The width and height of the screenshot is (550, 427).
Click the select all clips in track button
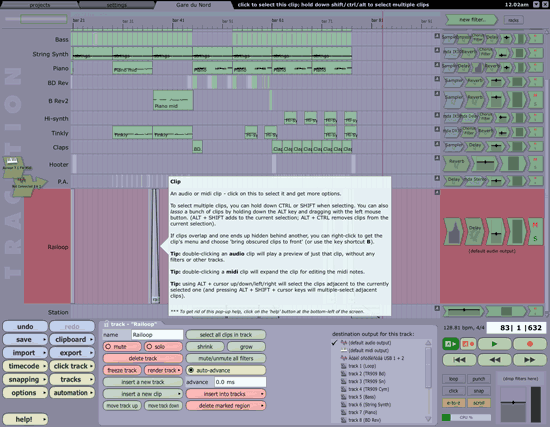[x=226, y=335]
